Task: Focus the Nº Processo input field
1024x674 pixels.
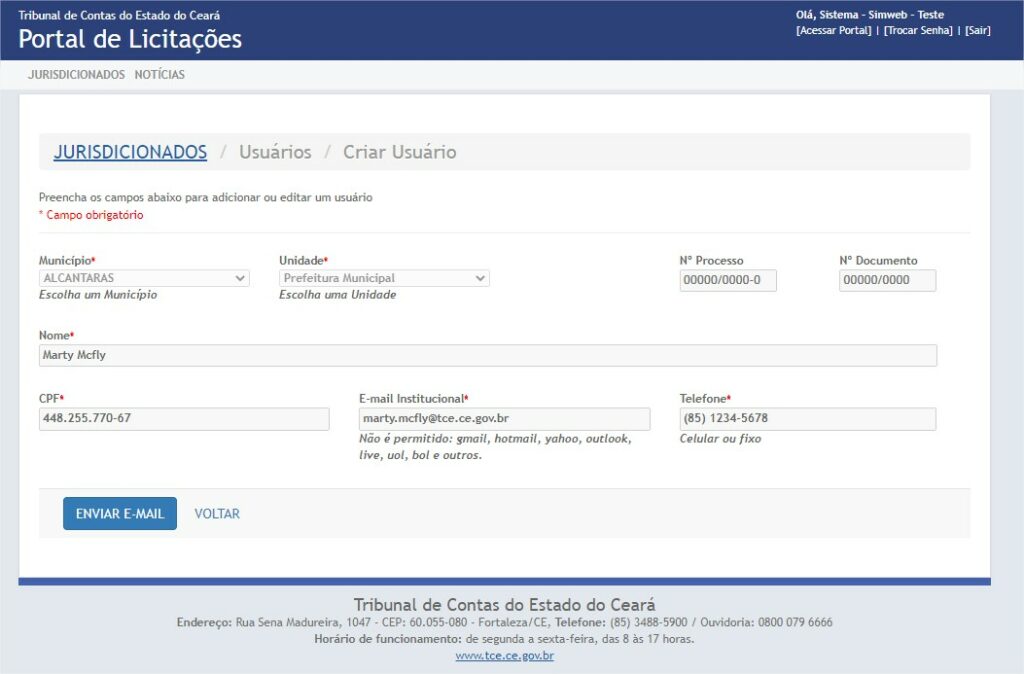Action: [x=728, y=280]
